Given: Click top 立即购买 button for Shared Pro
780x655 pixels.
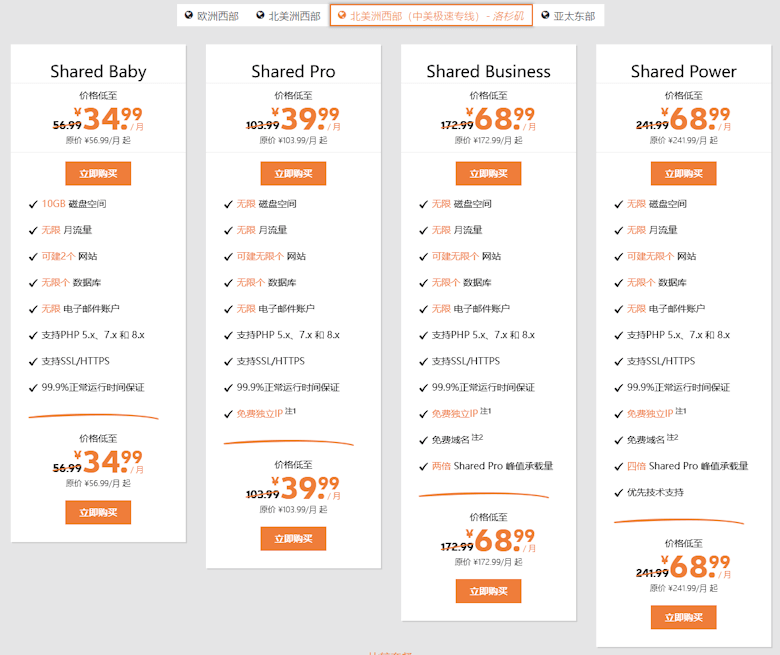Looking at the screenshot, I should click(x=293, y=174).
